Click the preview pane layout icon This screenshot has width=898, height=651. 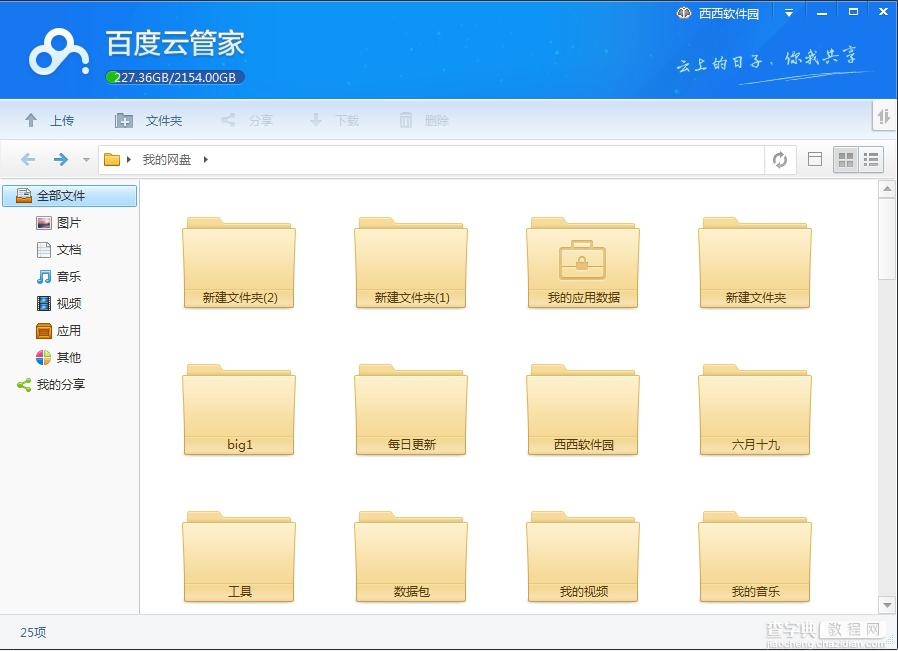coord(814,159)
